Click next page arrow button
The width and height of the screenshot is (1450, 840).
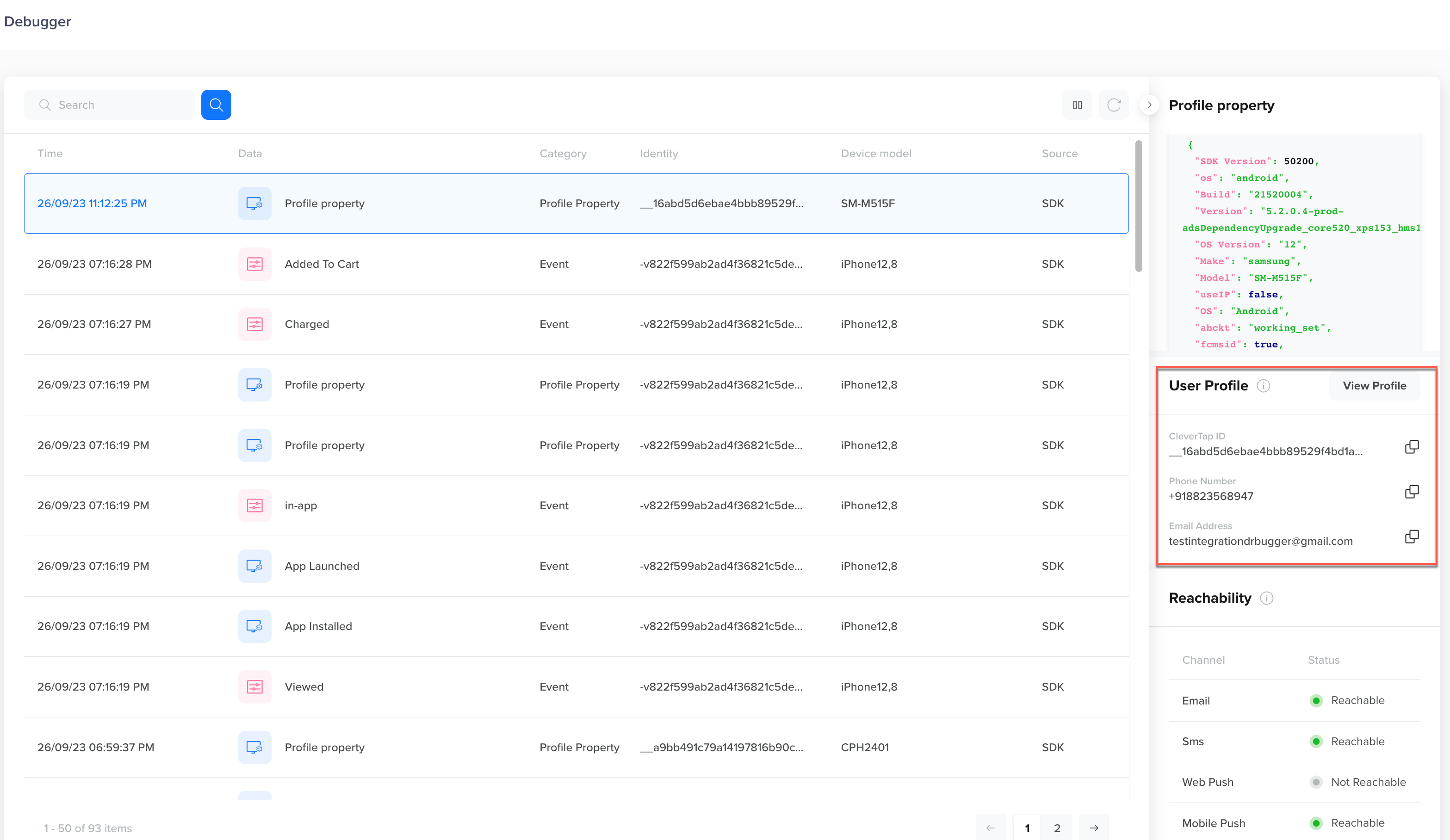(x=1094, y=828)
